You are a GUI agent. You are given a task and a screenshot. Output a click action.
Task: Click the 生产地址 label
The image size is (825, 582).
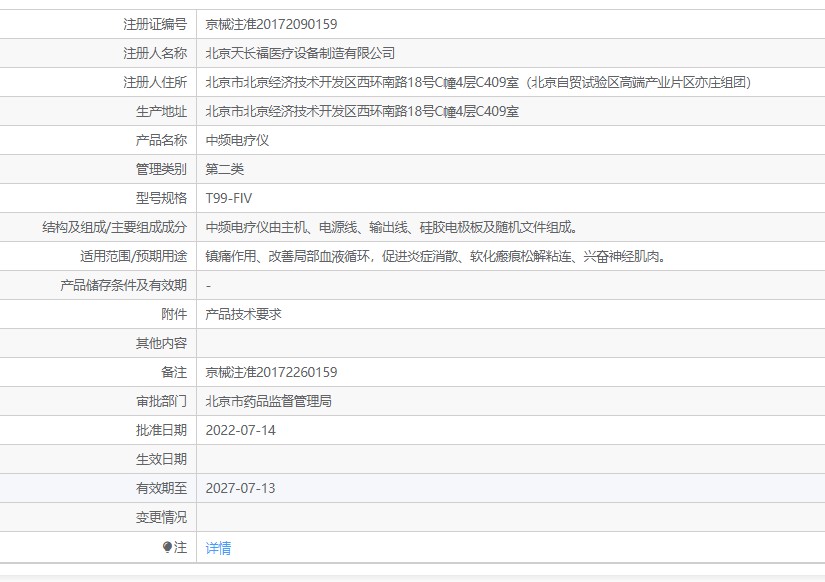tap(161, 111)
